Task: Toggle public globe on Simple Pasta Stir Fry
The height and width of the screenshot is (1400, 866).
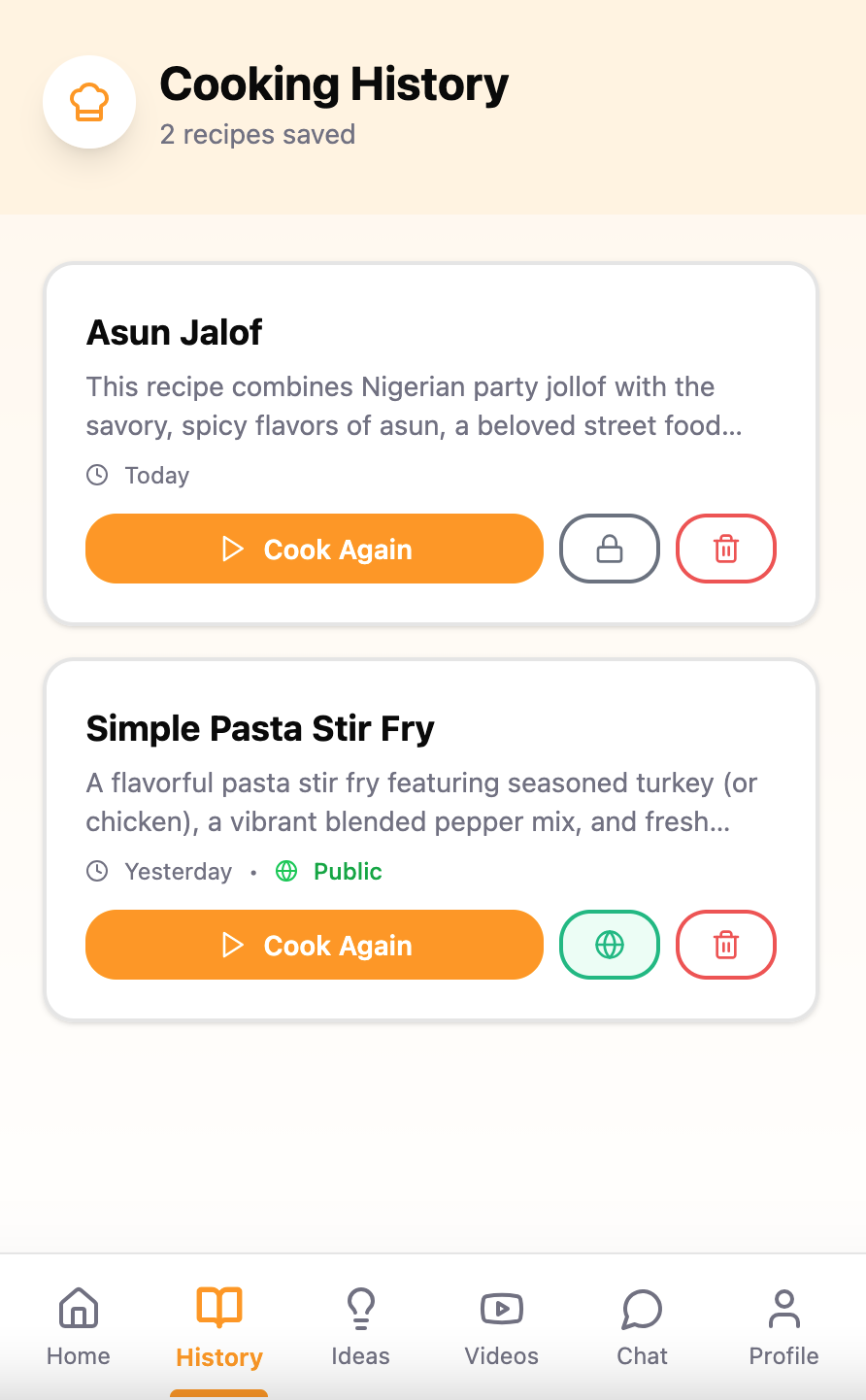Action: [x=610, y=945]
